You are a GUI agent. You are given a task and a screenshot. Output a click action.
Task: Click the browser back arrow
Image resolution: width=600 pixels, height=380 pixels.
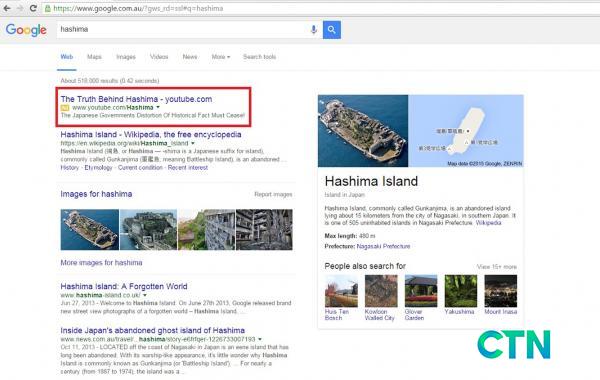(7, 8)
